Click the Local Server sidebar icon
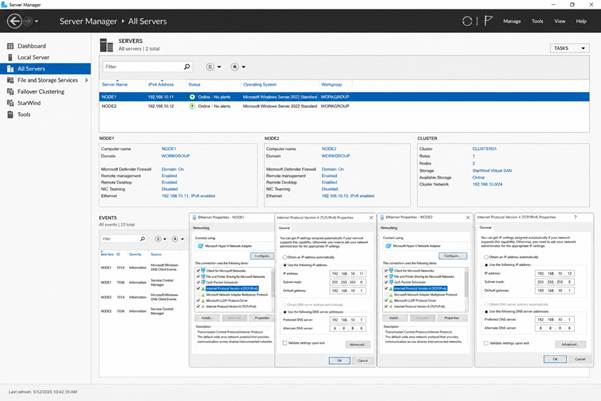Image resolution: width=601 pixels, height=401 pixels. tap(10, 58)
